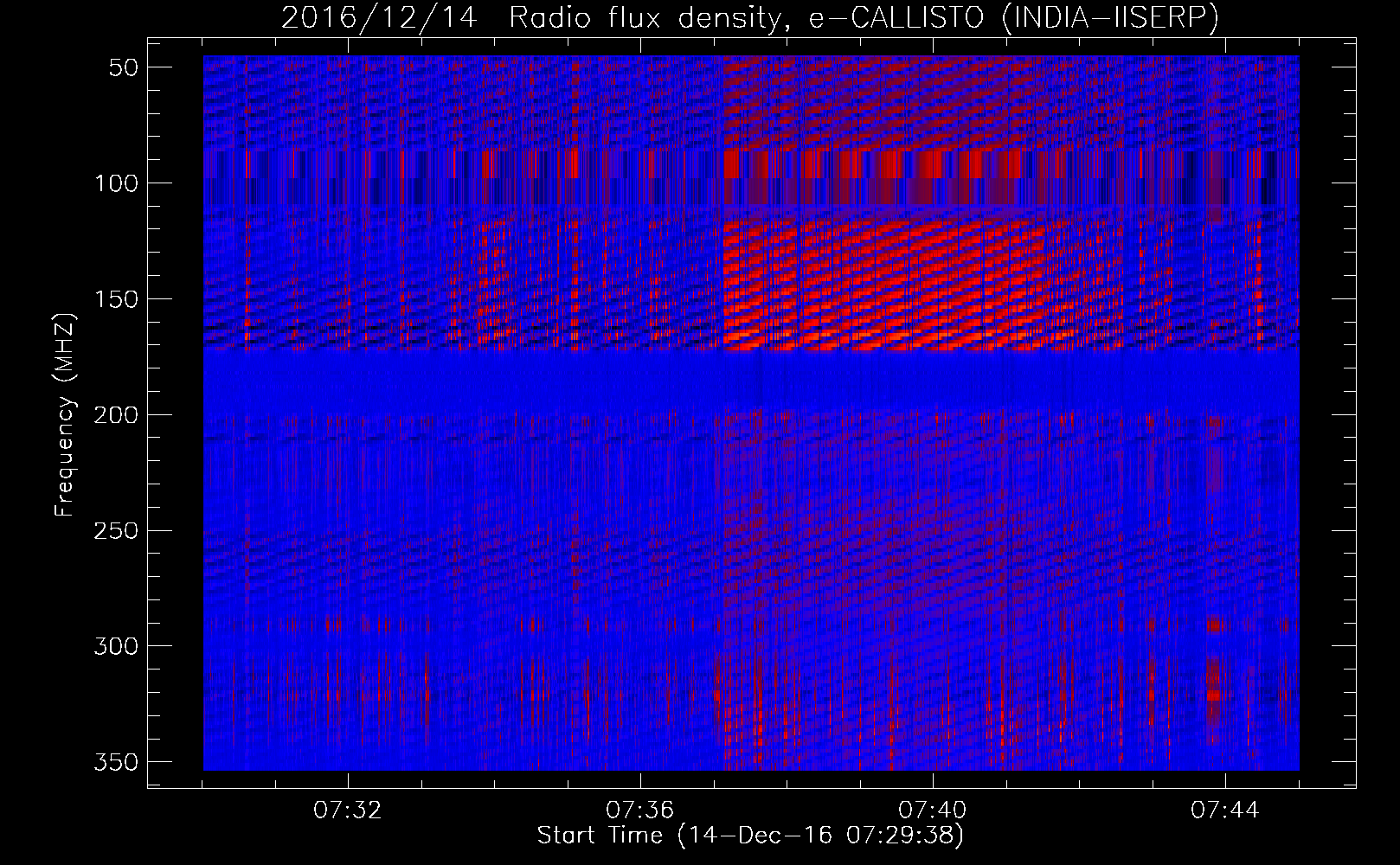1400x865 pixels.
Task: Click the 50 frequency tick label
Action: [125, 67]
